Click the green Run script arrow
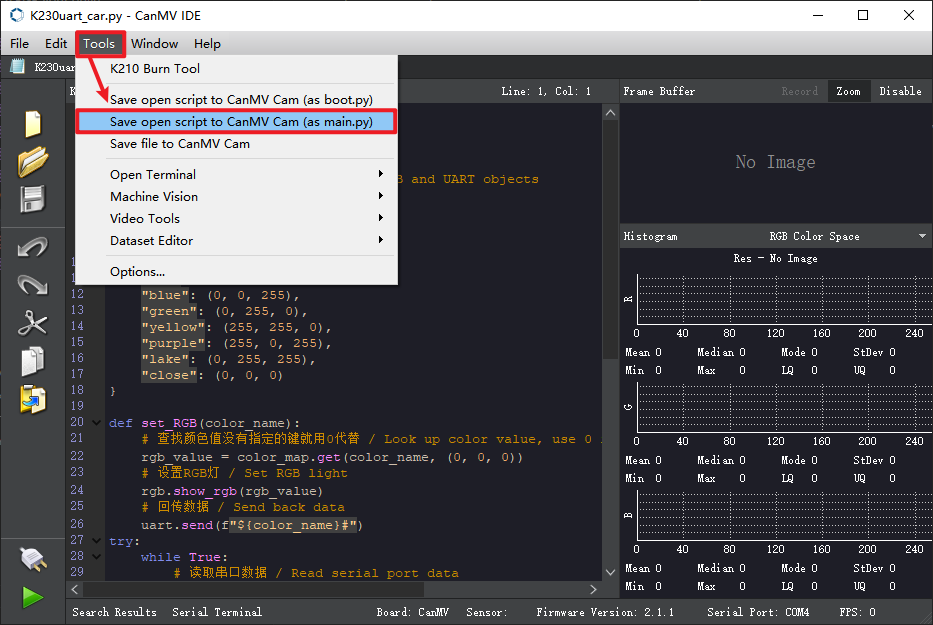 click(x=33, y=597)
